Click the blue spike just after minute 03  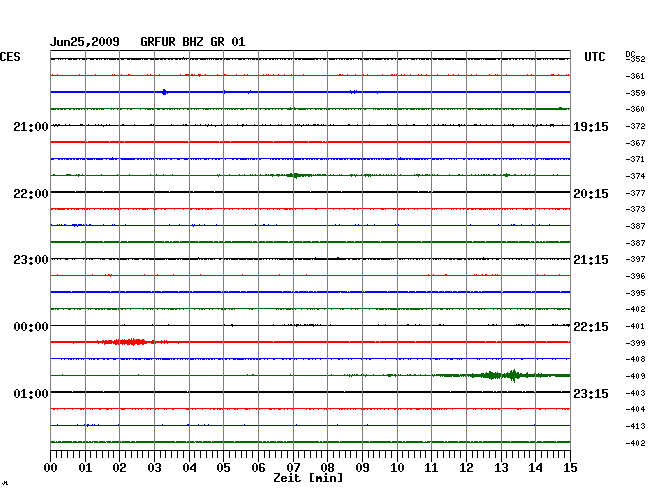coord(165,92)
